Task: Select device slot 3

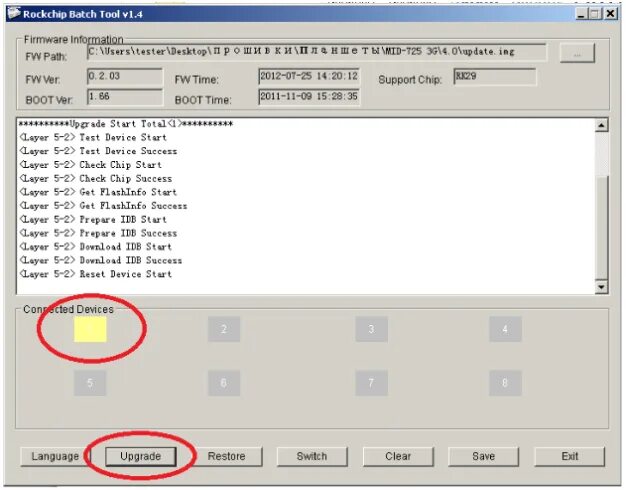Action: (371, 329)
